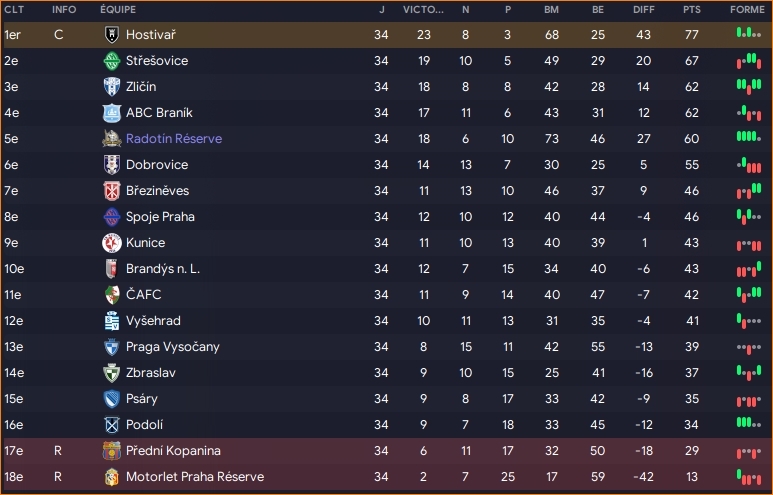773x495 pixels.
Task: Select the Psáry row form indicator
Action: pyautogui.click(x=747, y=399)
